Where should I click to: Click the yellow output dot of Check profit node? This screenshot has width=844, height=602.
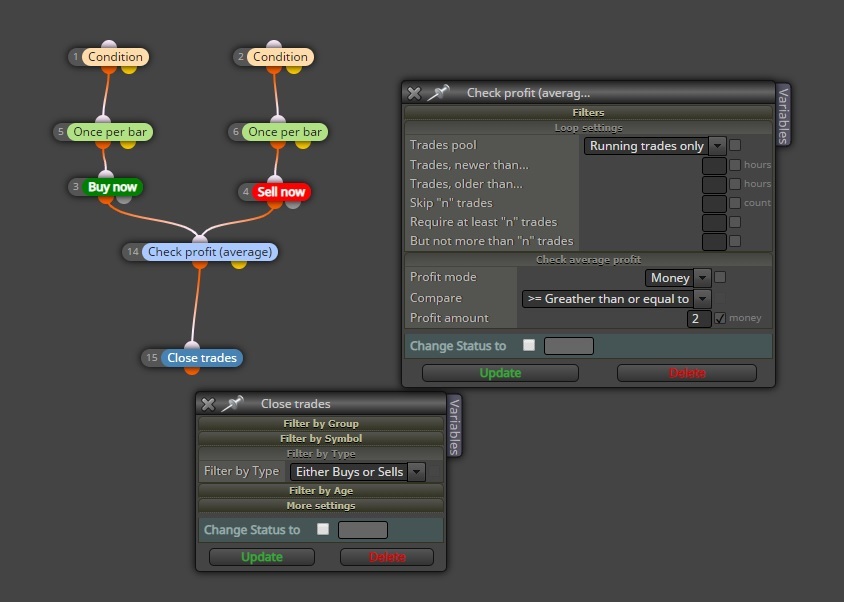point(239,264)
